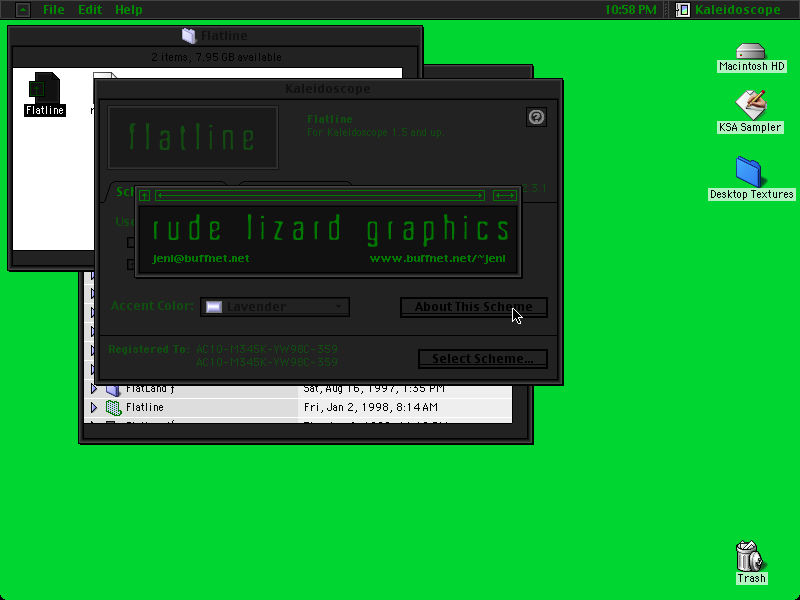Click the '2 items, 7.95 GB available' info text
800x600 pixels.
[x=216, y=57]
